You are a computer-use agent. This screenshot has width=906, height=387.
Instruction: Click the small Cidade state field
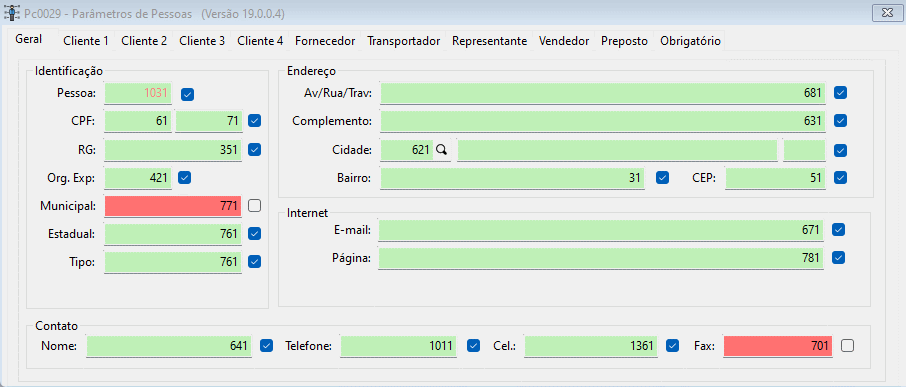tap(804, 150)
